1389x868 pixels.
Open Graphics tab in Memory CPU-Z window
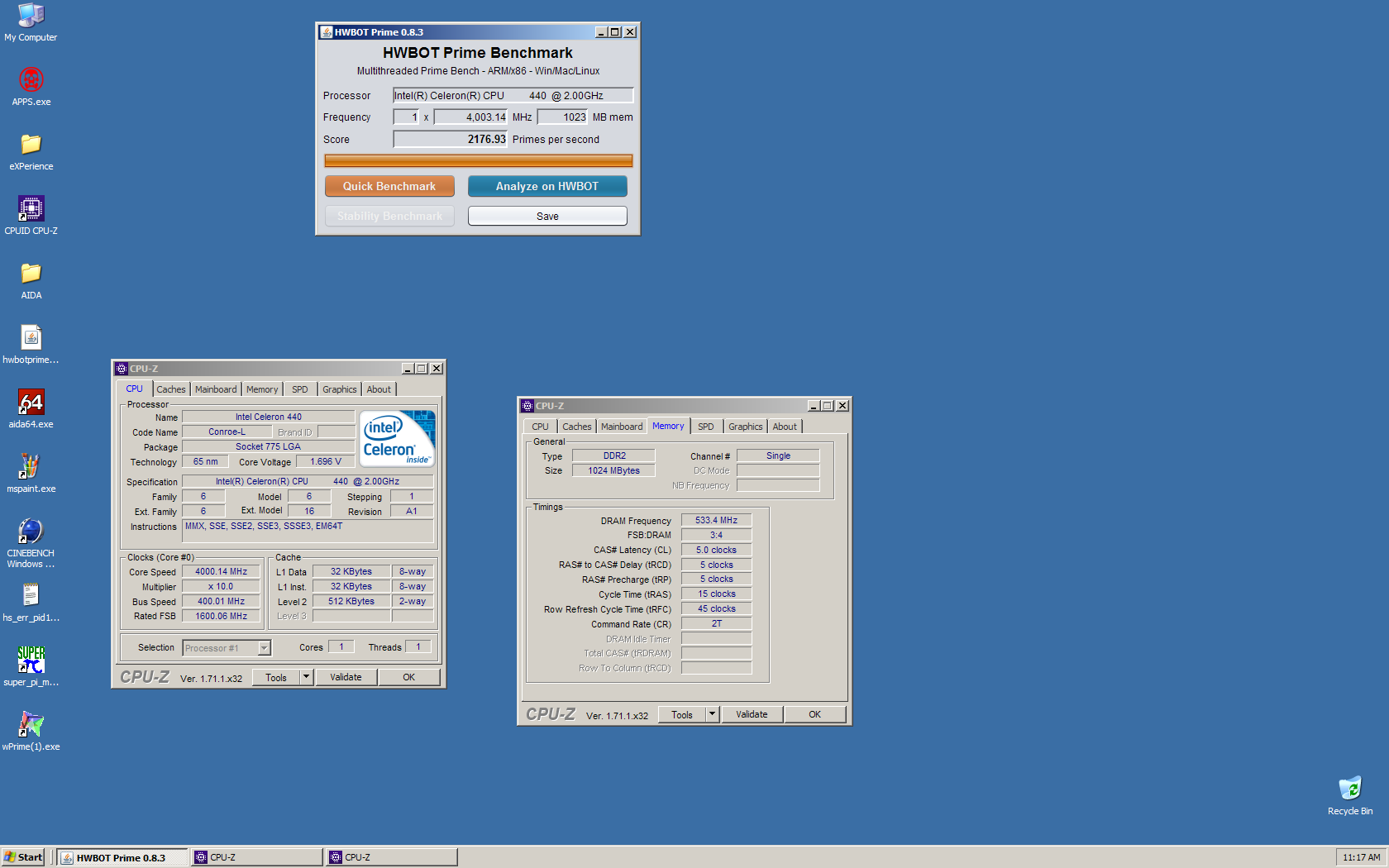point(746,427)
